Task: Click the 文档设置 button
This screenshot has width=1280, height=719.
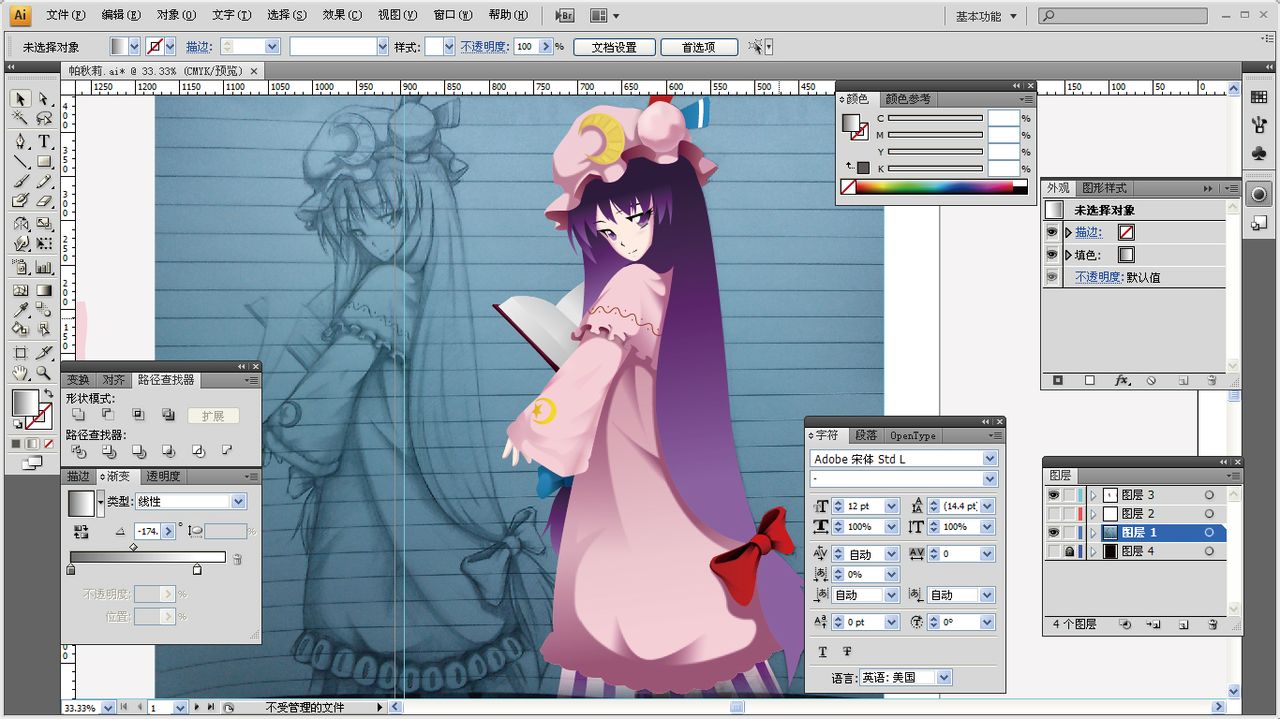Action: click(x=614, y=47)
